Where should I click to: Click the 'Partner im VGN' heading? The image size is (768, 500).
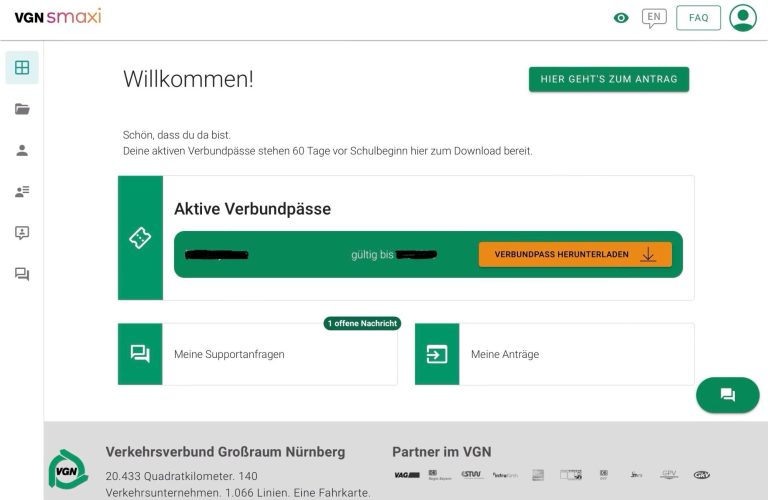(x=442, y=452)
